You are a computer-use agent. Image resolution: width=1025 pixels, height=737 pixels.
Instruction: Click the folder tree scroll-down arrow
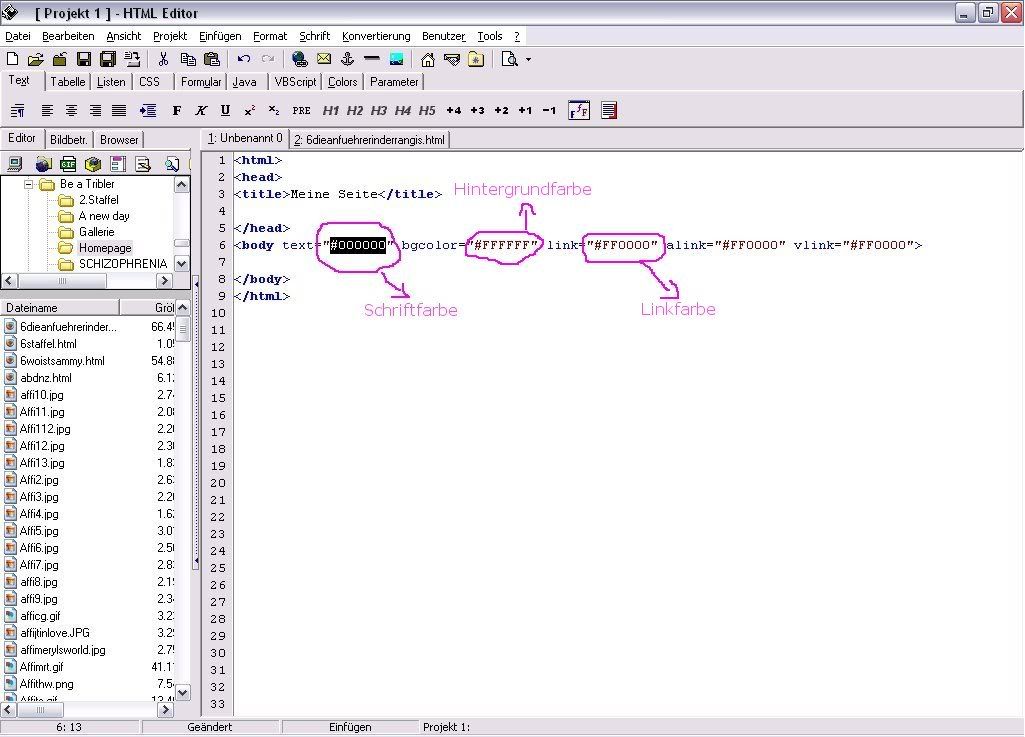click(x=182, y=264)
